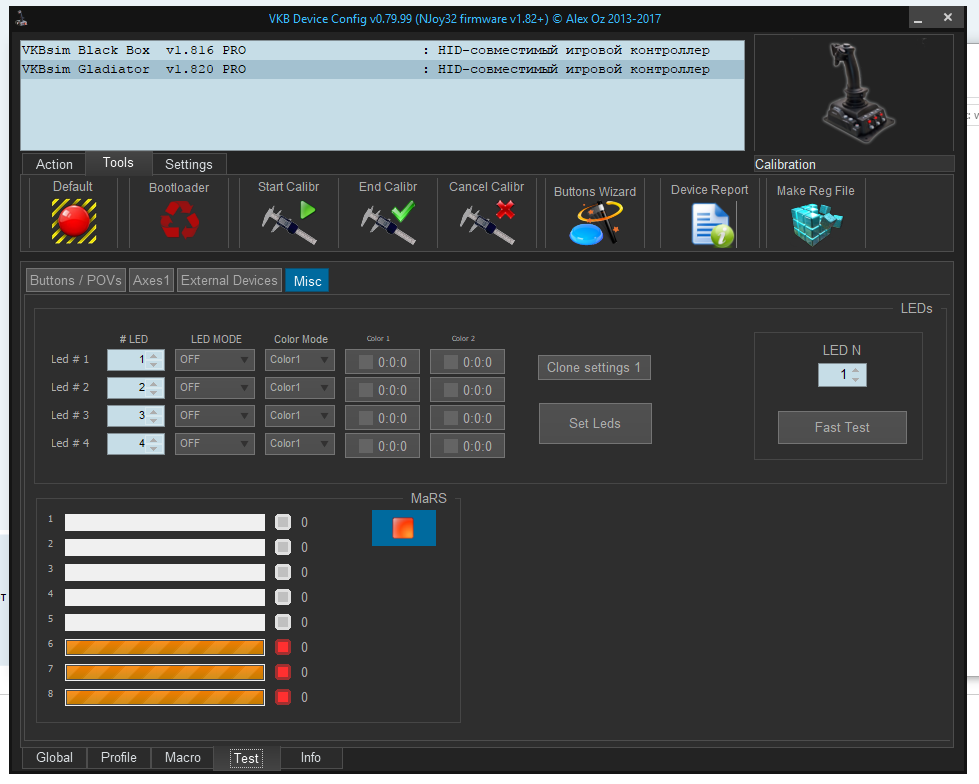Switch to the Action tab

54,164
